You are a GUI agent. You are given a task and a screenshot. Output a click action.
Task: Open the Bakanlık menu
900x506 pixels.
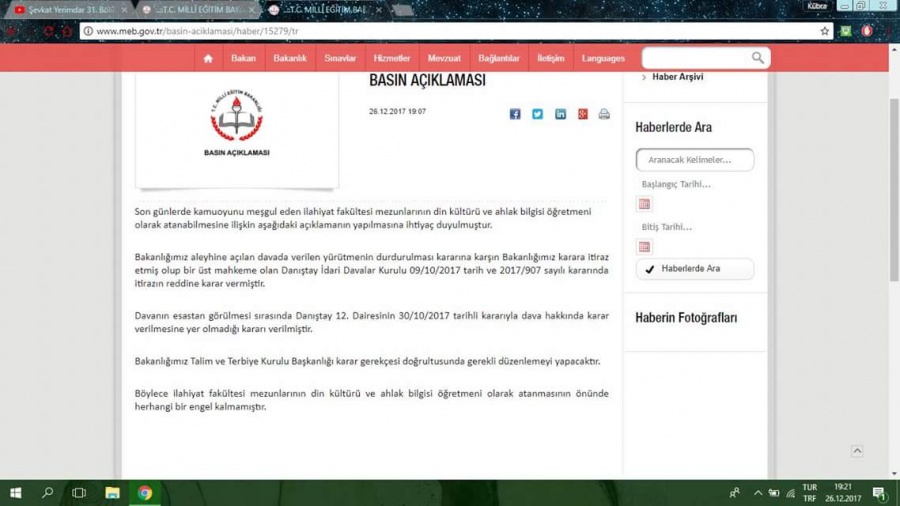[x=290, y=58]
